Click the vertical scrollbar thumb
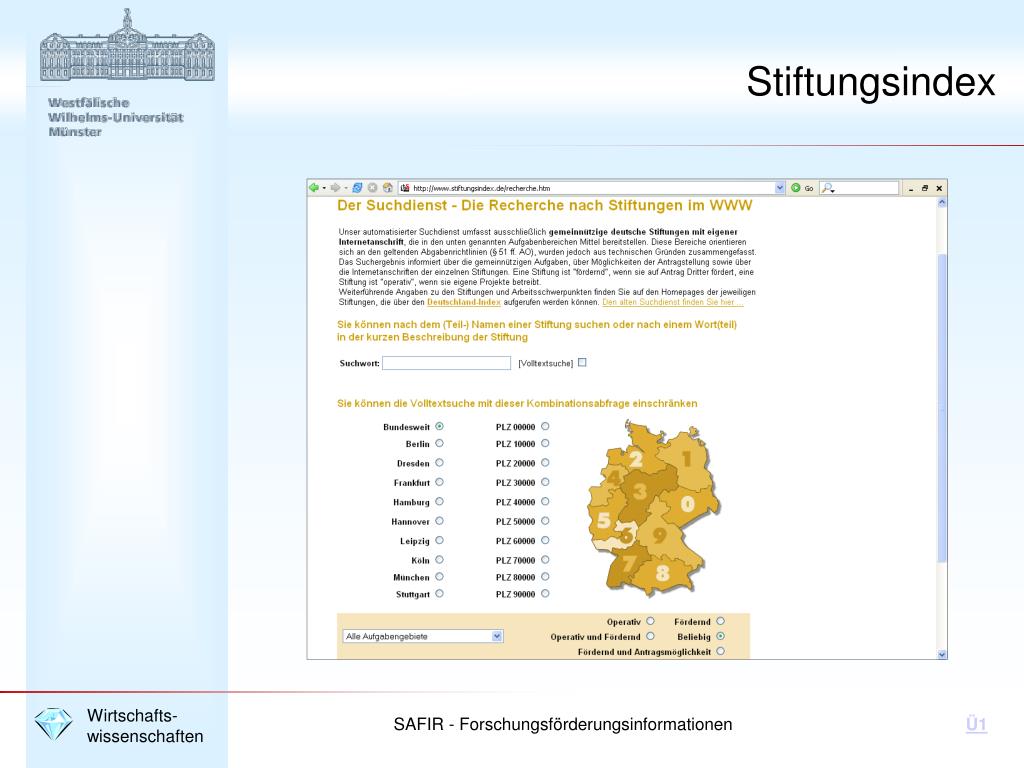Viewport: 1024px width, 768px height. pyautogui.click(x=942, y=408)
